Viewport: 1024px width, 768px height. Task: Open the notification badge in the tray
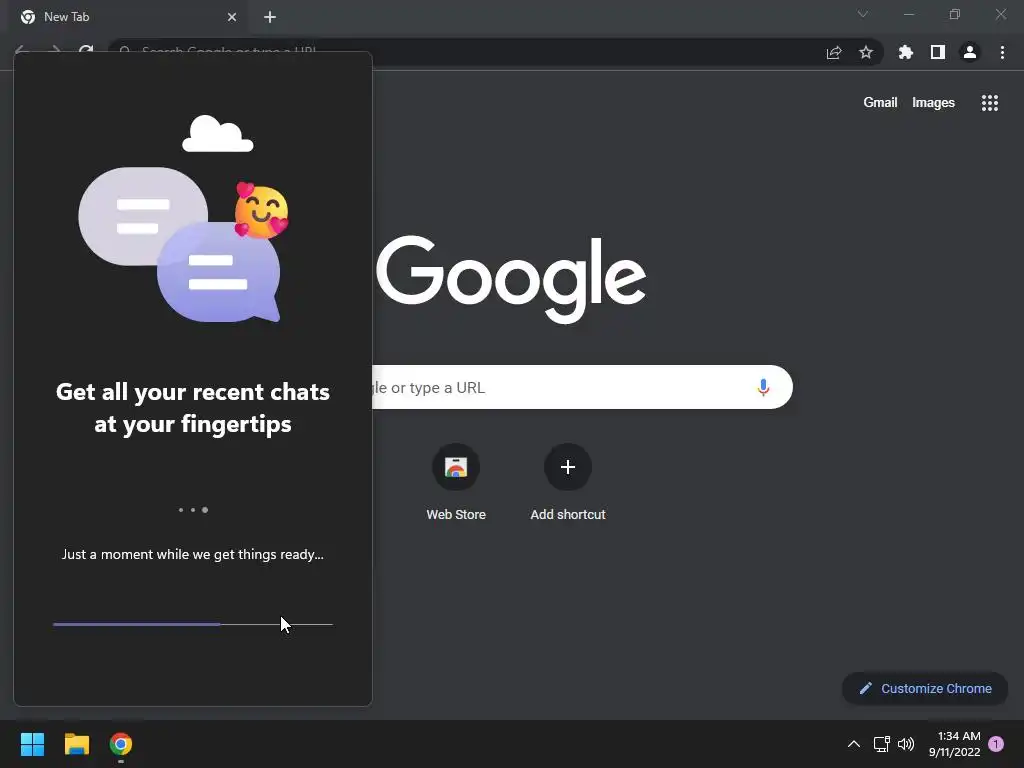click(996, 744)
